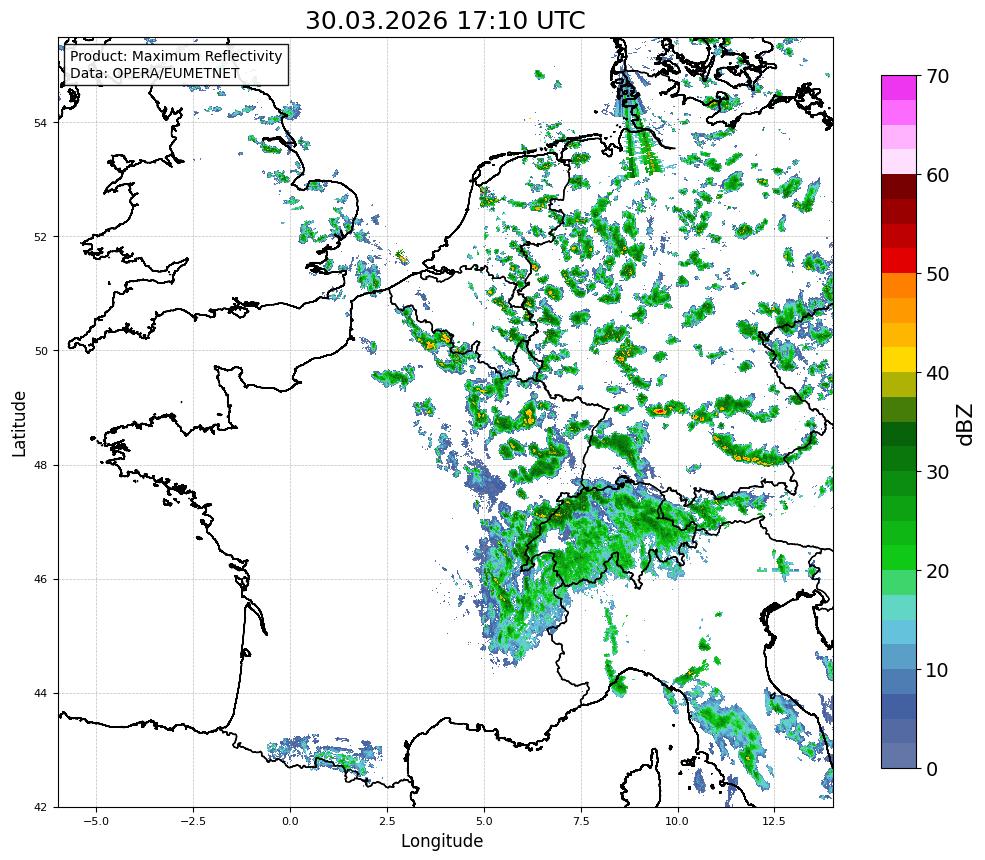Viewport: 985px width, 860px height.
Task: Click the 'Latitude' axis label
Action: (x=19, y=423)
